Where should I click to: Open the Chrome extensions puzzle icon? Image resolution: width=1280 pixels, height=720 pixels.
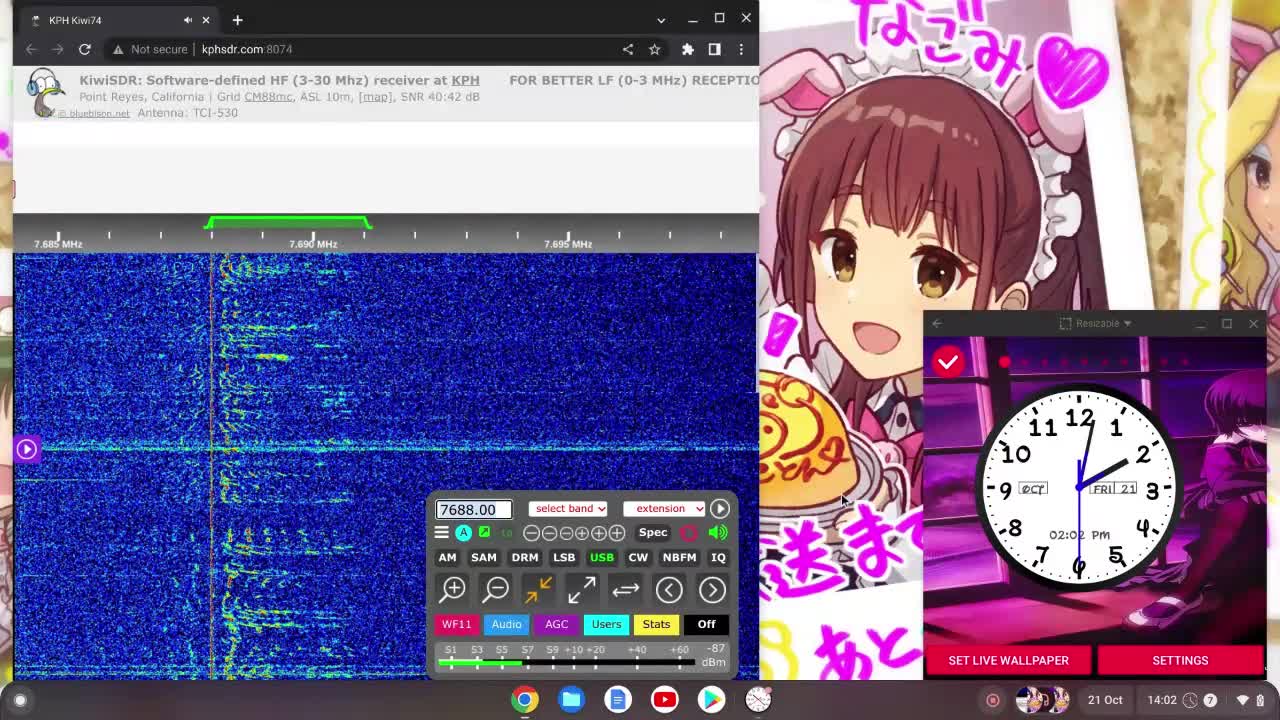[x=688, y=49]
